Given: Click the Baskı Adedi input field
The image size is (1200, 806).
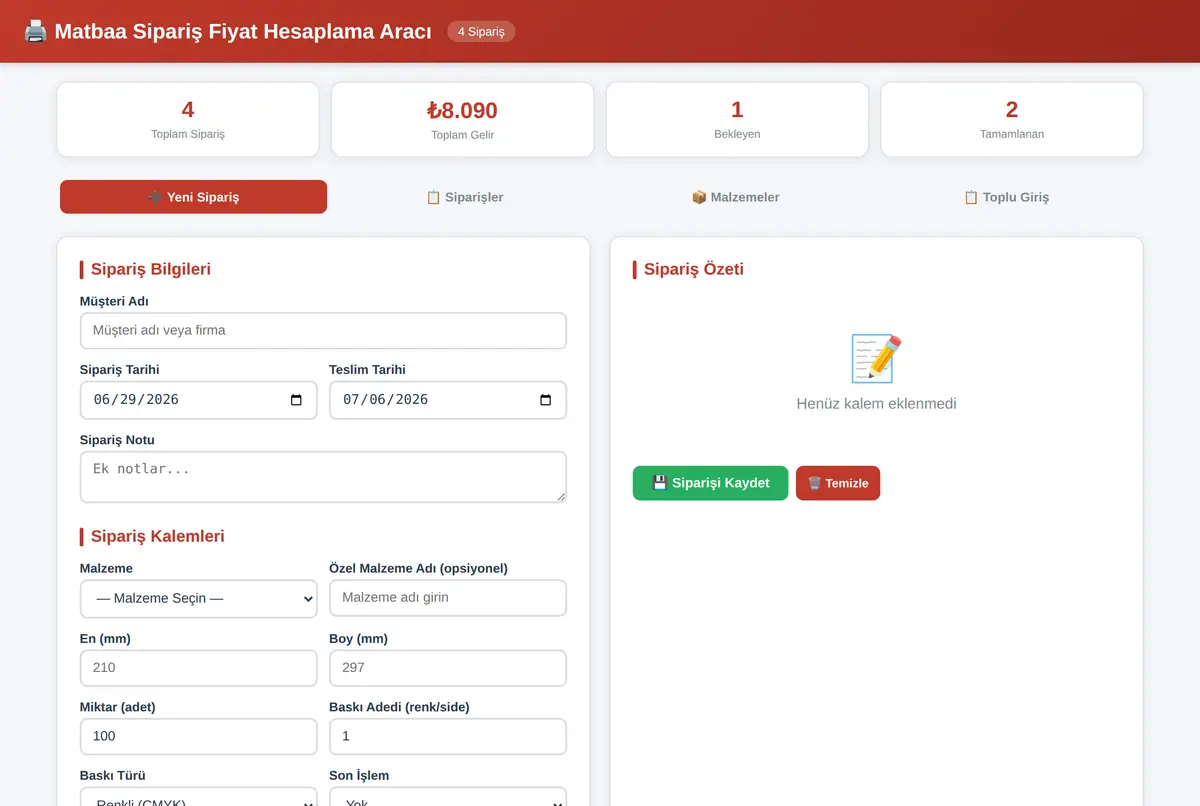Looking at the screenshot, I should [448, 736].
